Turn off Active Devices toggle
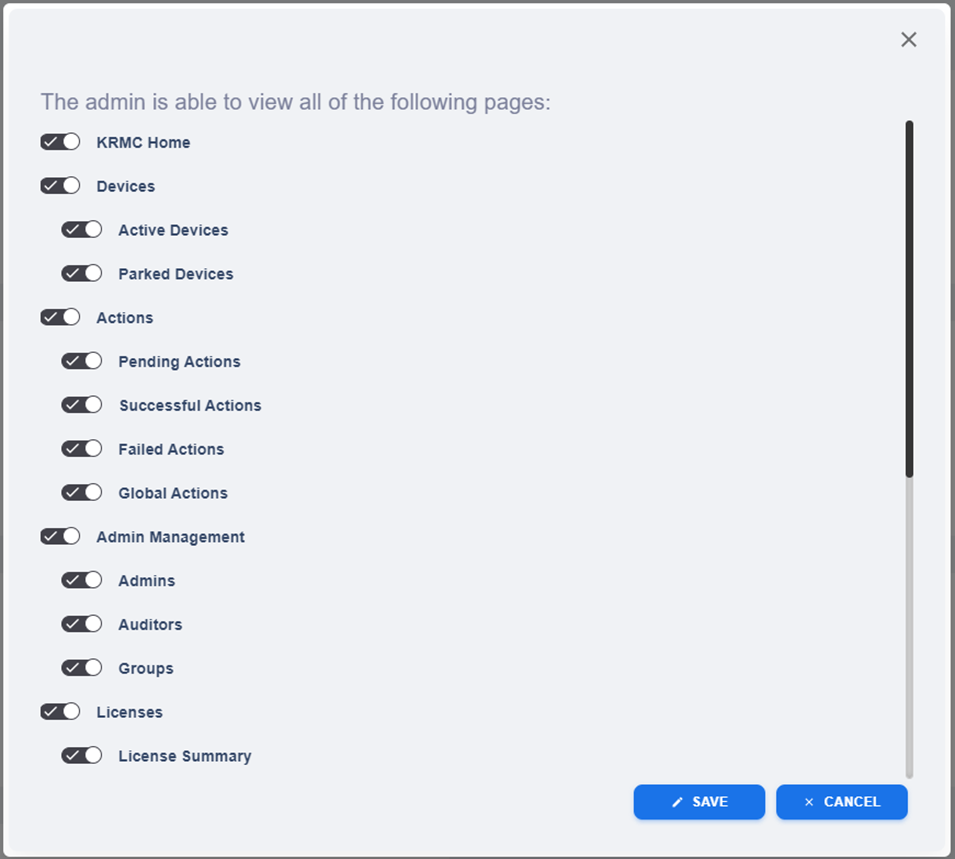955x859 pixels. 82,230
